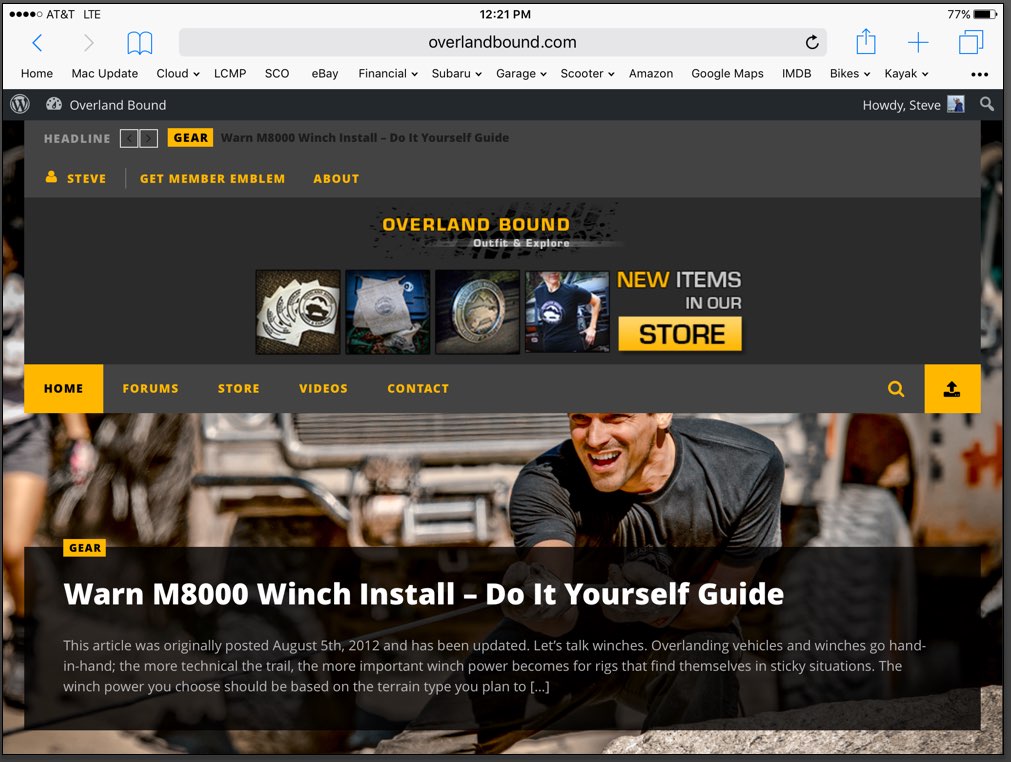Open the FORUMS navigation item
This screenshot has width=1011, height=762.
(x=150, y=389)
